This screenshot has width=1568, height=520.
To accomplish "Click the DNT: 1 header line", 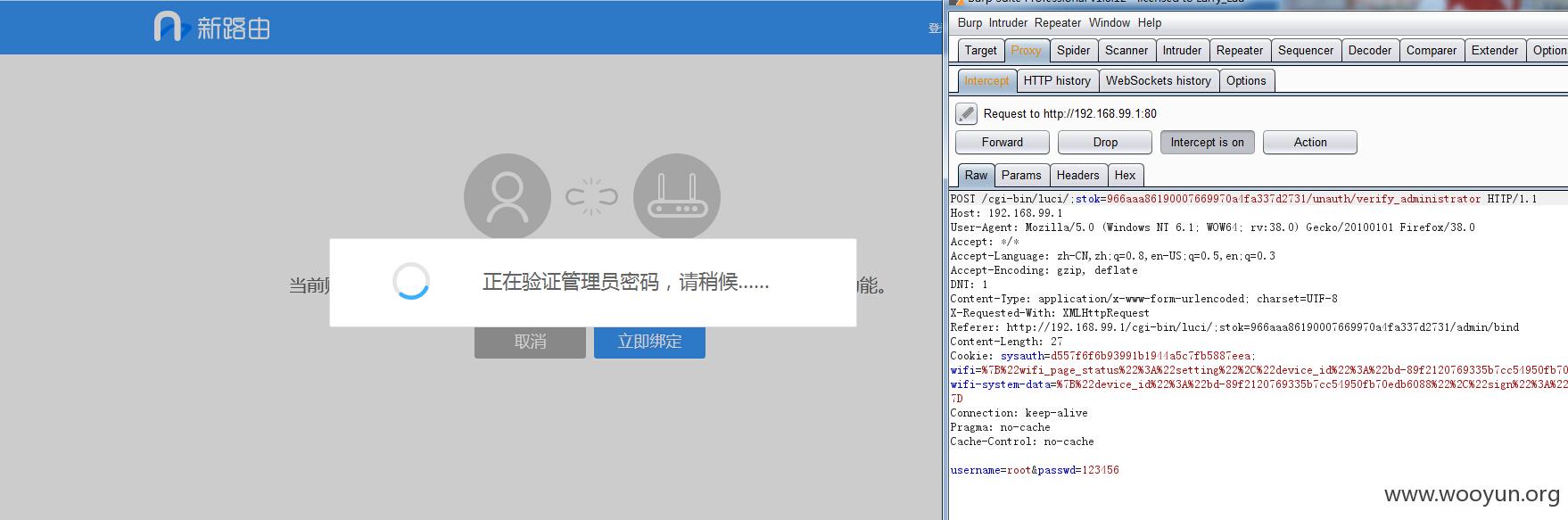I will [x=969, y=285].
